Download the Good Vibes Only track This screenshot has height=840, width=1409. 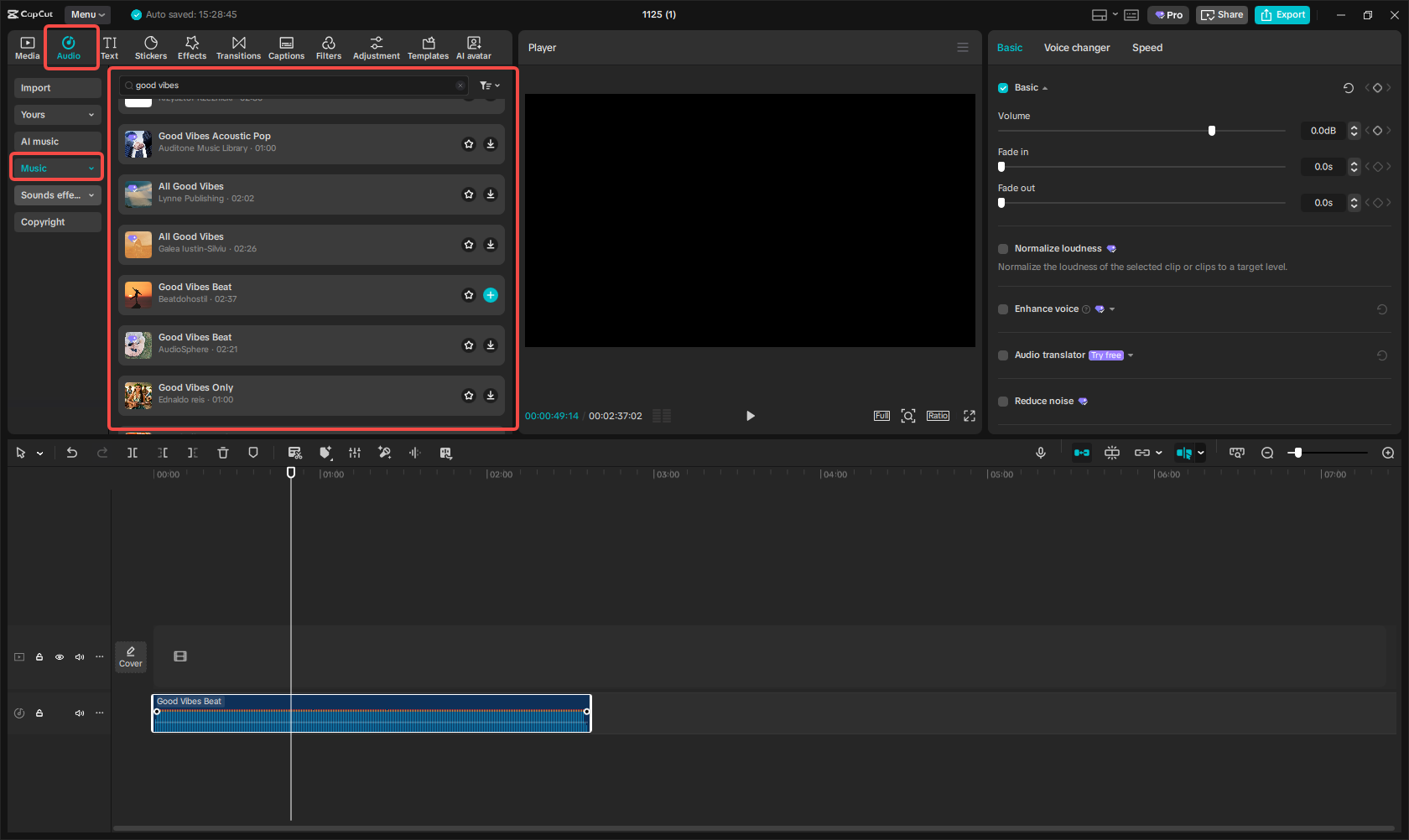491,395
